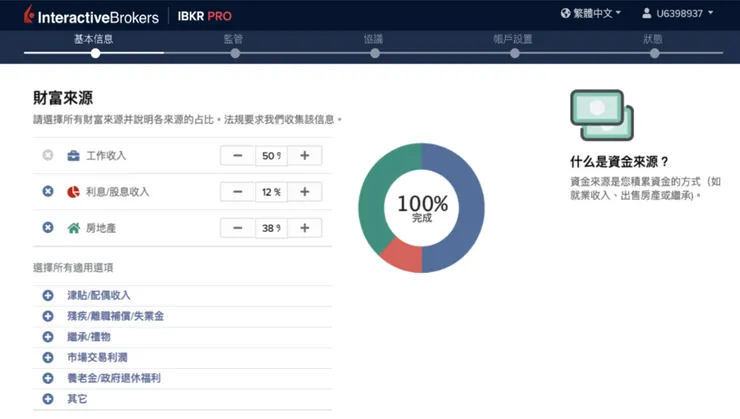740x419 pixels.
Task: Click the 什么是資金來源? heading
Action: click(619, 162)
